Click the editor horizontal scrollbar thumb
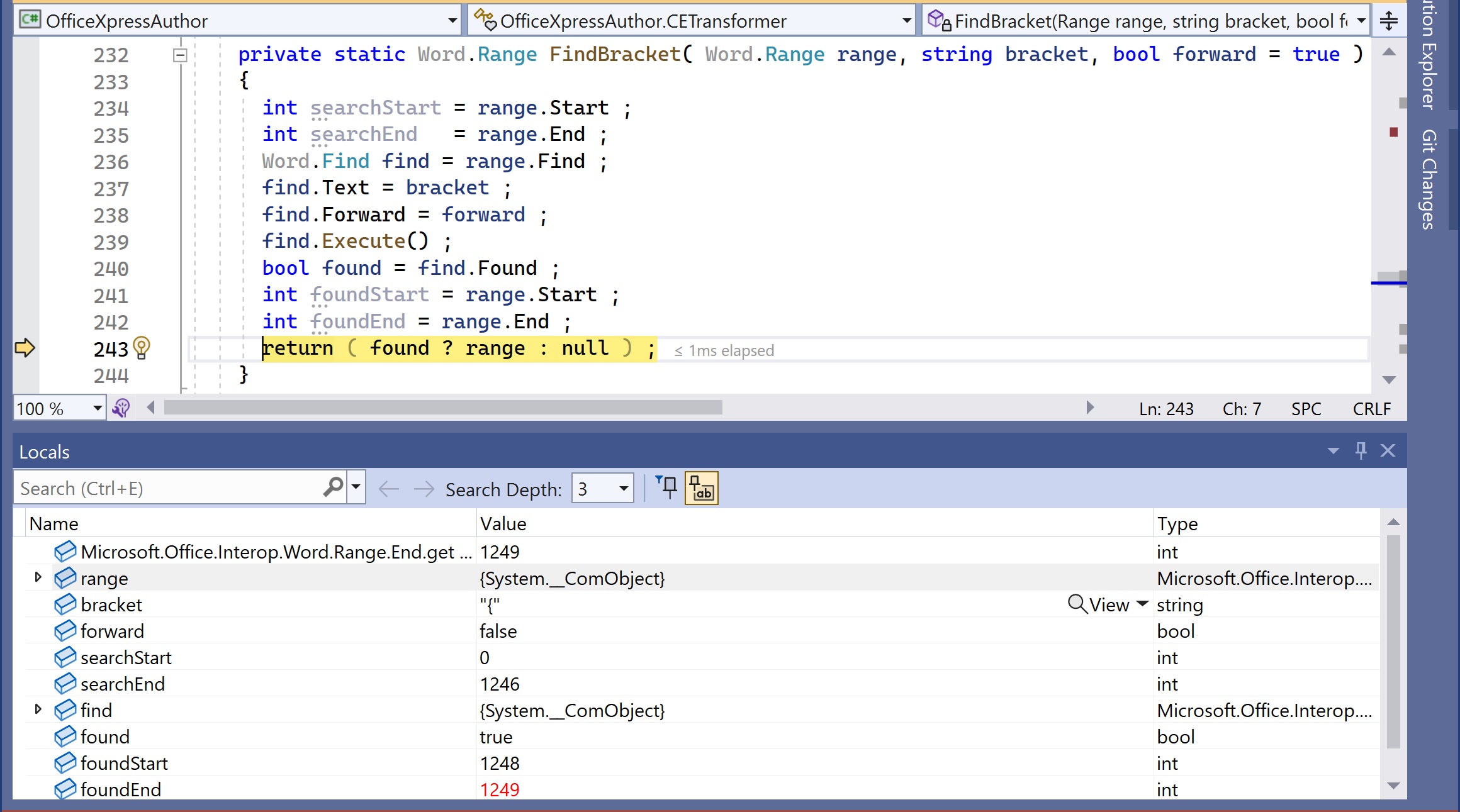 coord(443,408)
